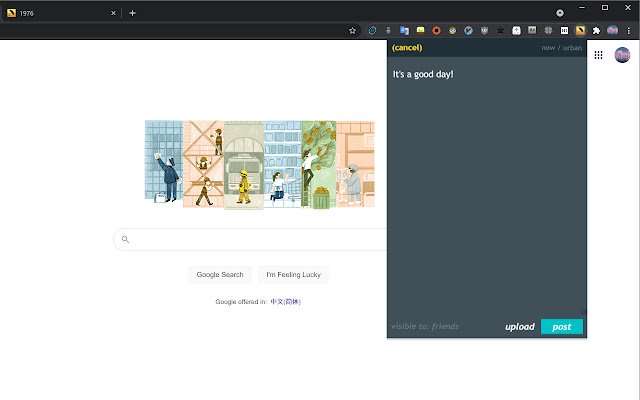Submit with the post button

[x=562, y=327]
